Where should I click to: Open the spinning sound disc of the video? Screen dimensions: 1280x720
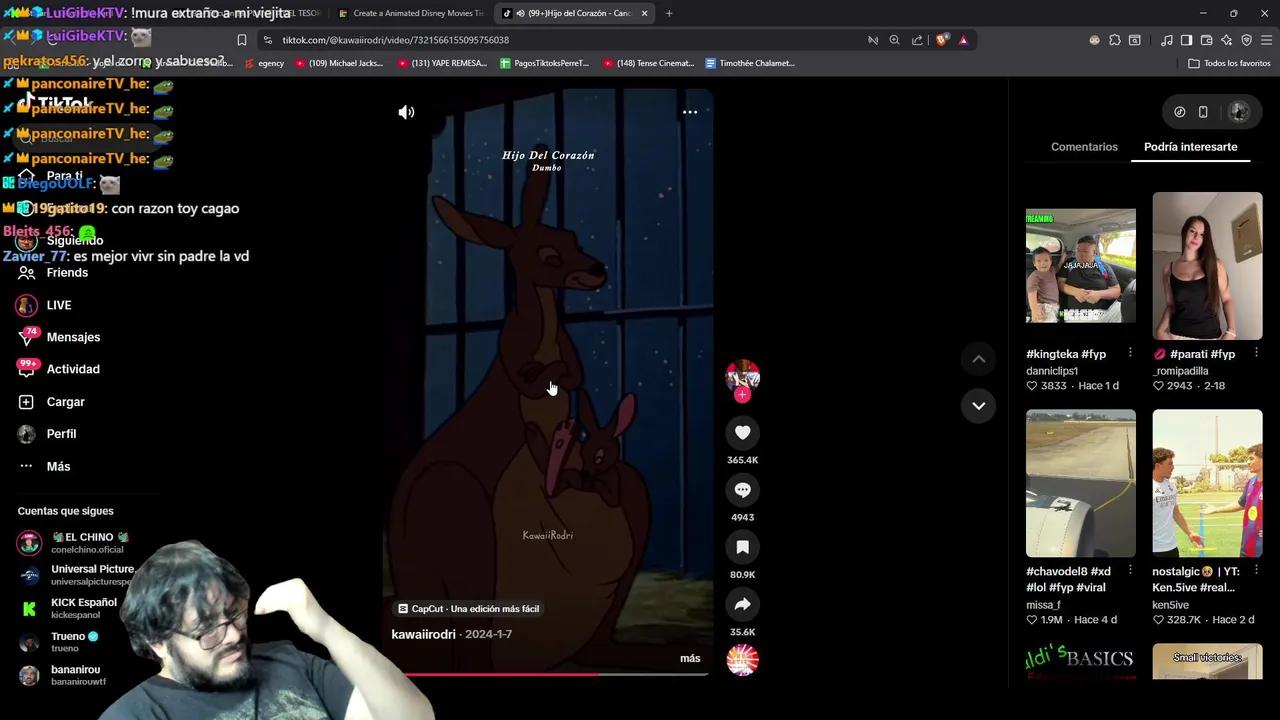click(x=742, y=660)
